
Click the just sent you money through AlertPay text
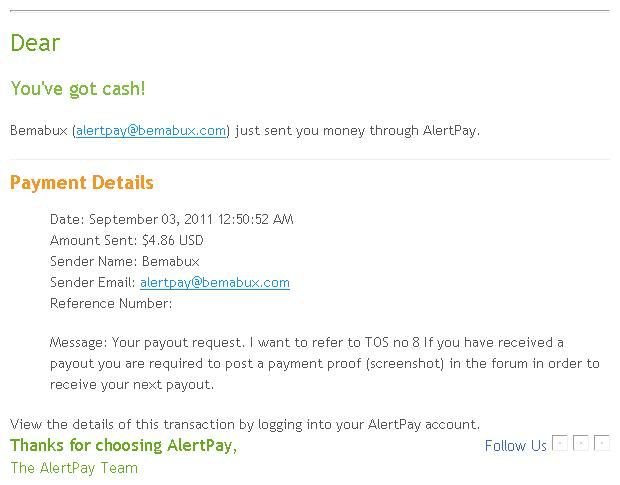(x=357, y=130)
